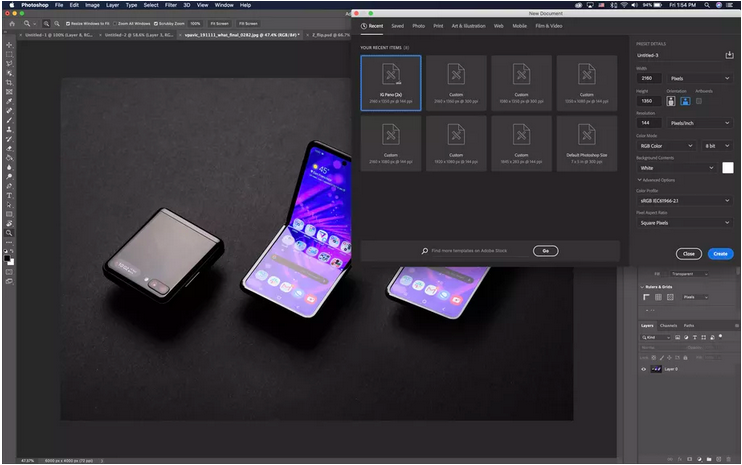Open the RGB Color mode dropdown
Image resolution: width=742 pixels, height=465 pixels.
[x=666, y=146]
